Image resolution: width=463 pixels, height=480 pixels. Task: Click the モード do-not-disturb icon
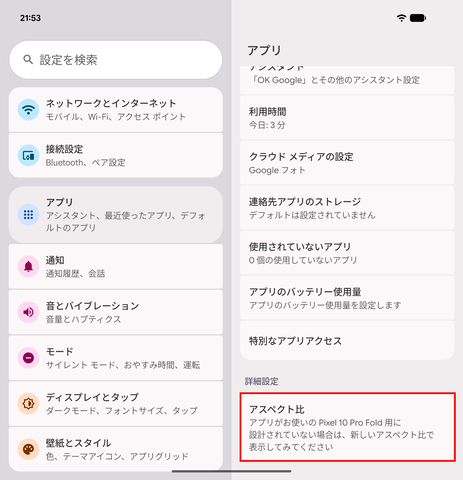coord(28,358)
